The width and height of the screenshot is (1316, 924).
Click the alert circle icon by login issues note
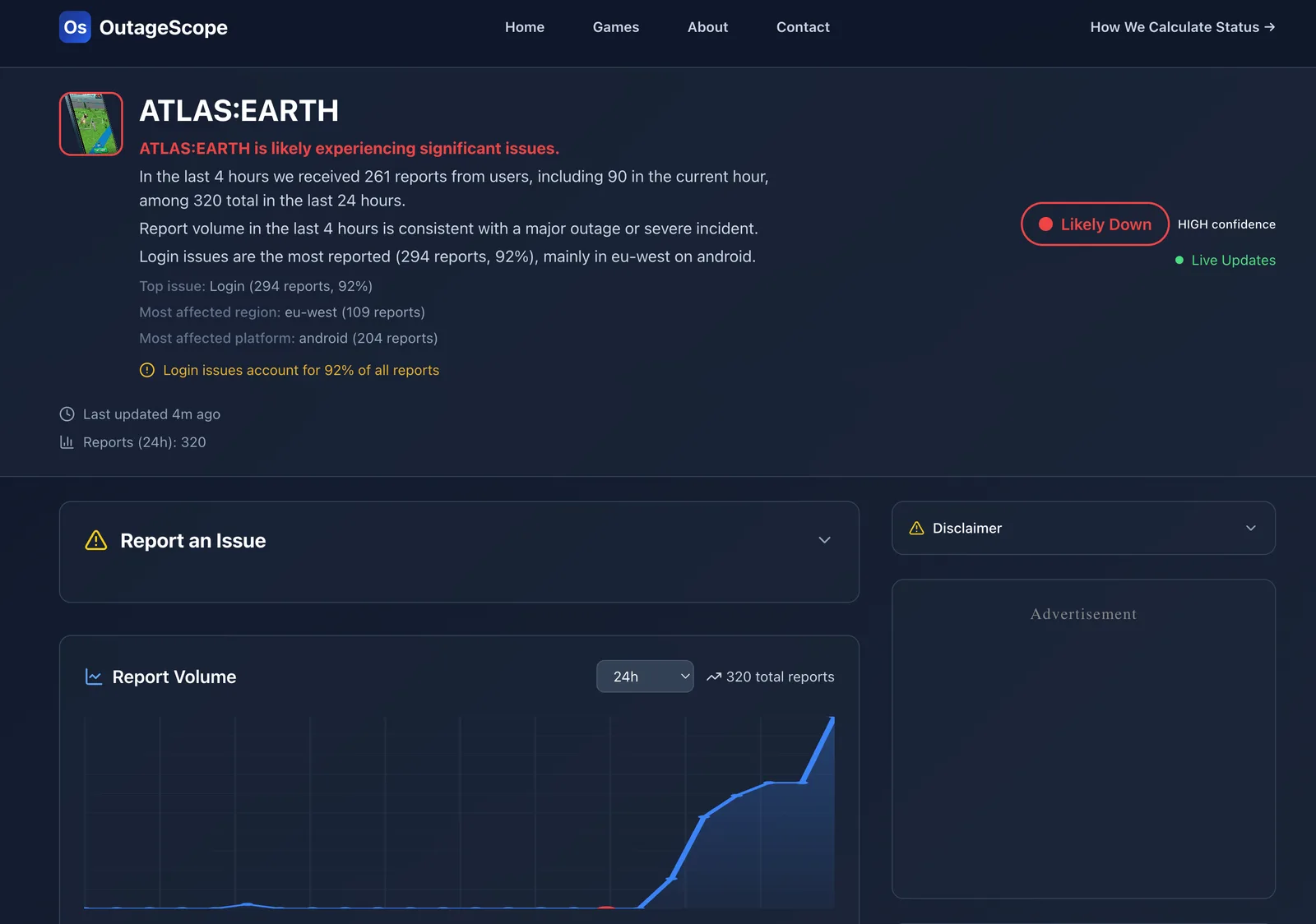[x=147, y=370]
